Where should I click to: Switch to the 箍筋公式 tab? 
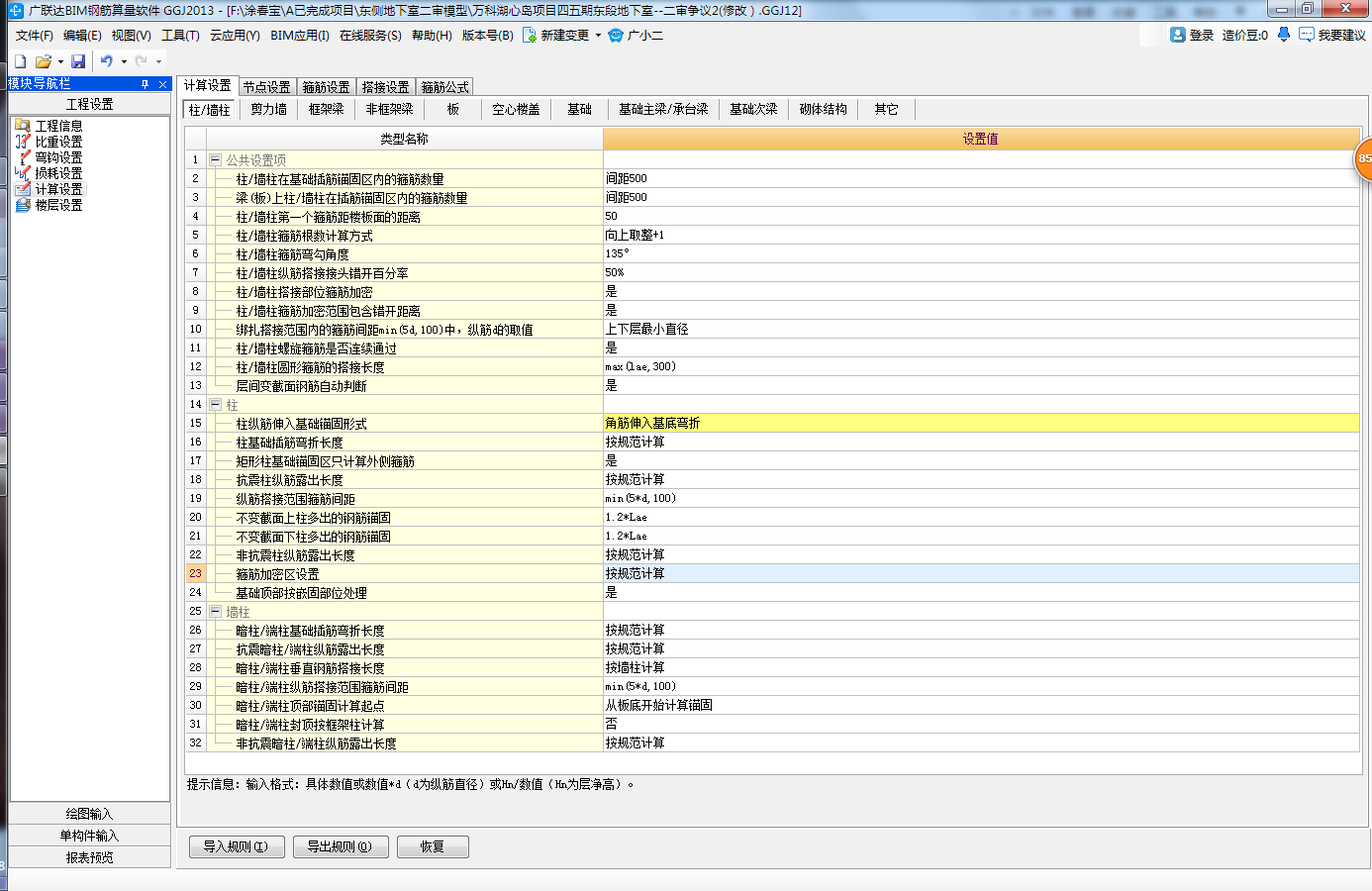[x=445, y=87]
